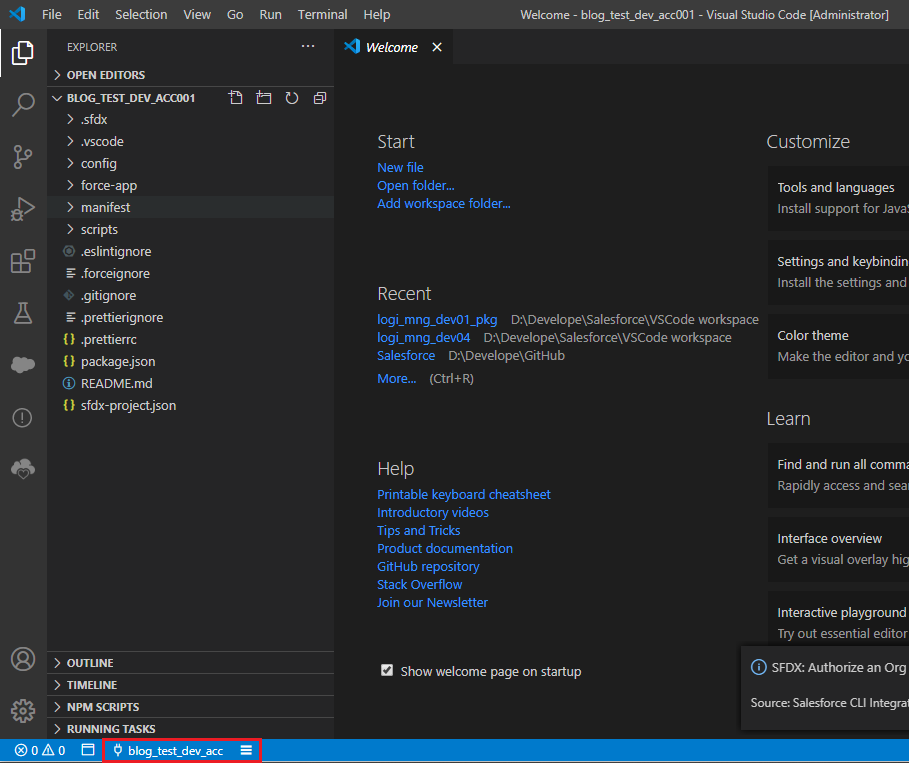Image resolution: width=909 pixels, height=763 pixels.
Task: Collapse the BLOG_TEST_DEV_ACC001 root folder
Action: (131, 98)
